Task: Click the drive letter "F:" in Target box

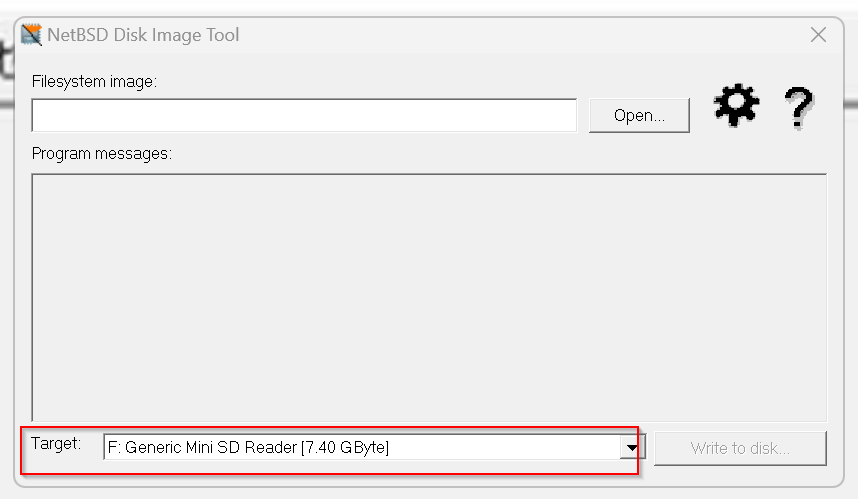Action: (x=114, y=448)
